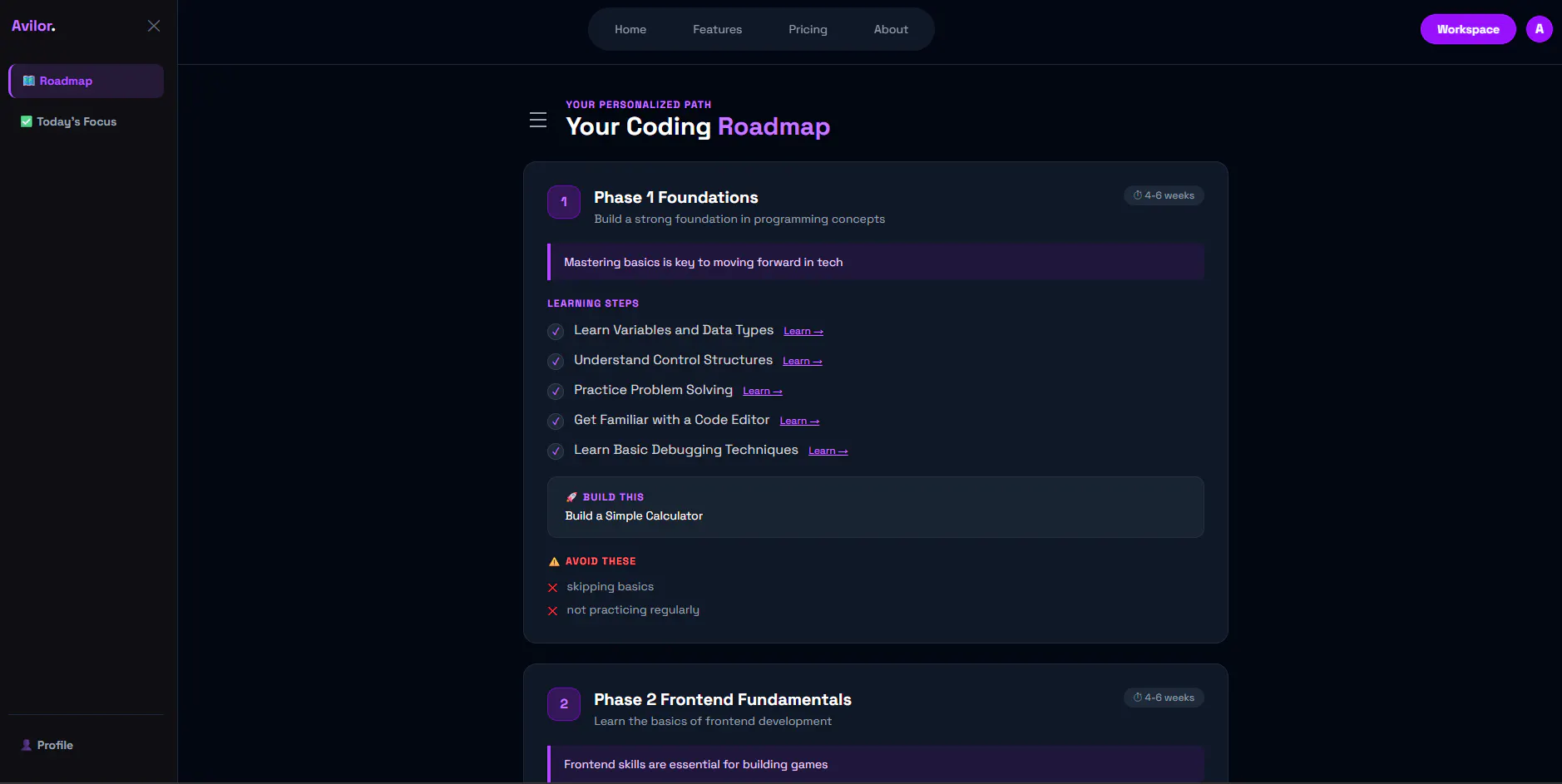1562x784 pixels.
Task: Toggle checkmark for Learn Basic Debugging Techniques
Action: (x=556, y=451)
